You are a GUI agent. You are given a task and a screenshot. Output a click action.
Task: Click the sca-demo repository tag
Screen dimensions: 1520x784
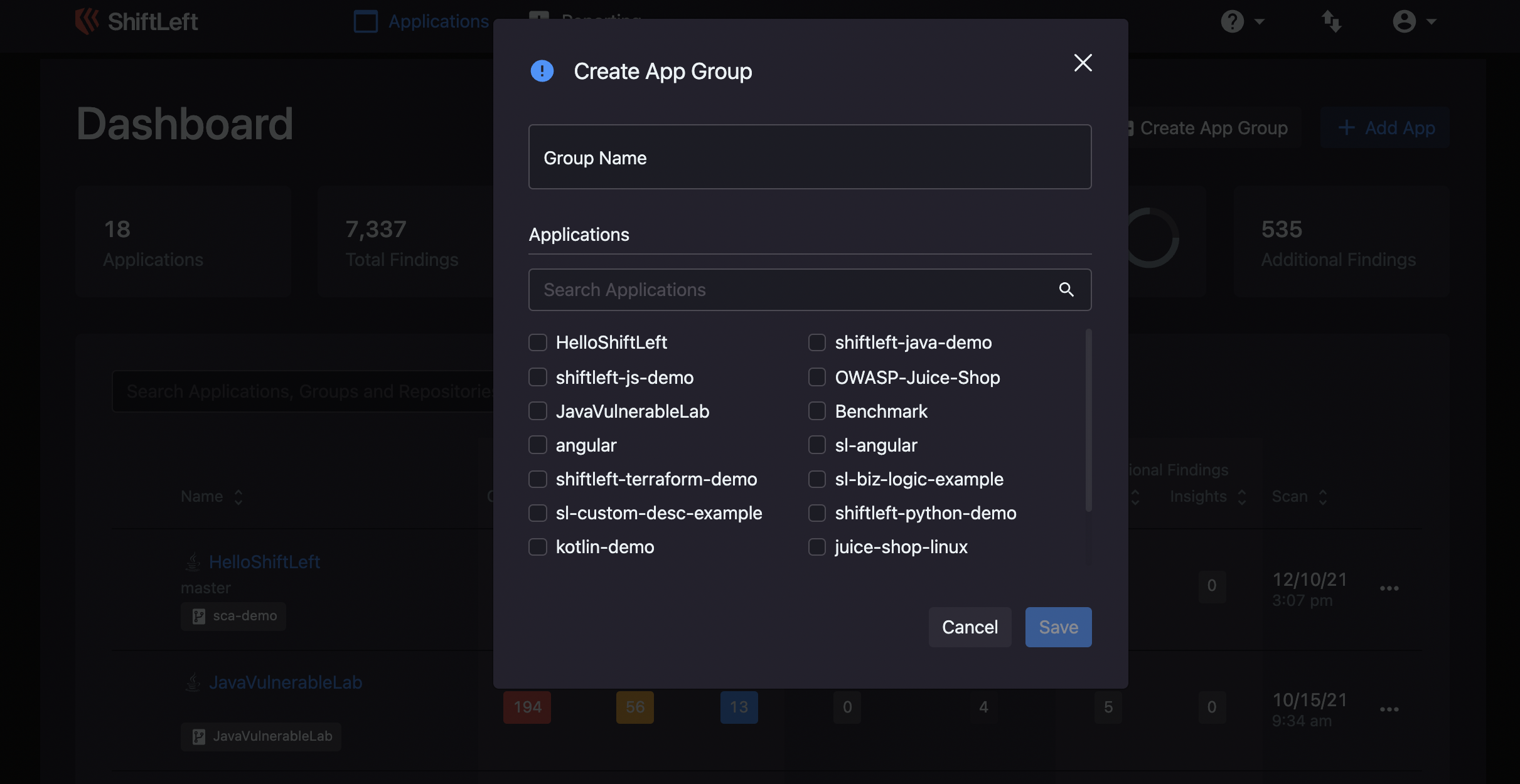(x=233, y=616)
